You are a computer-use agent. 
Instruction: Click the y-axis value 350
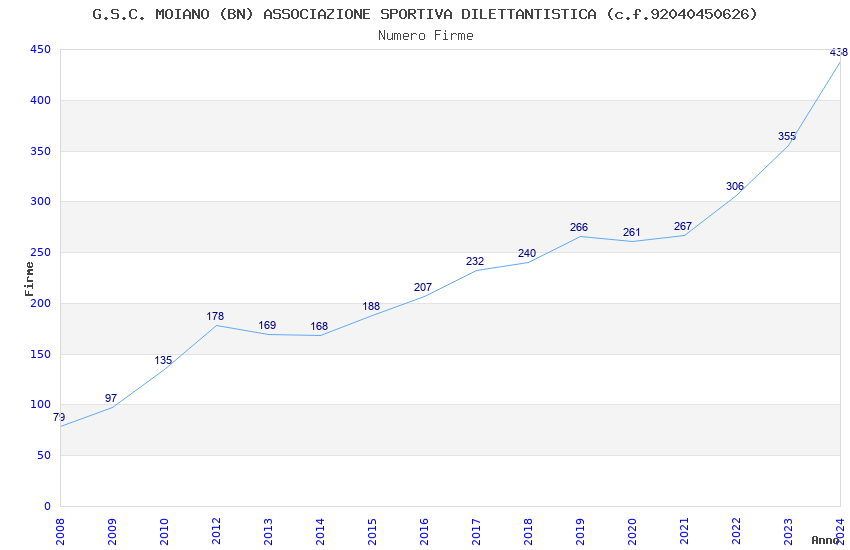[41, 151]
